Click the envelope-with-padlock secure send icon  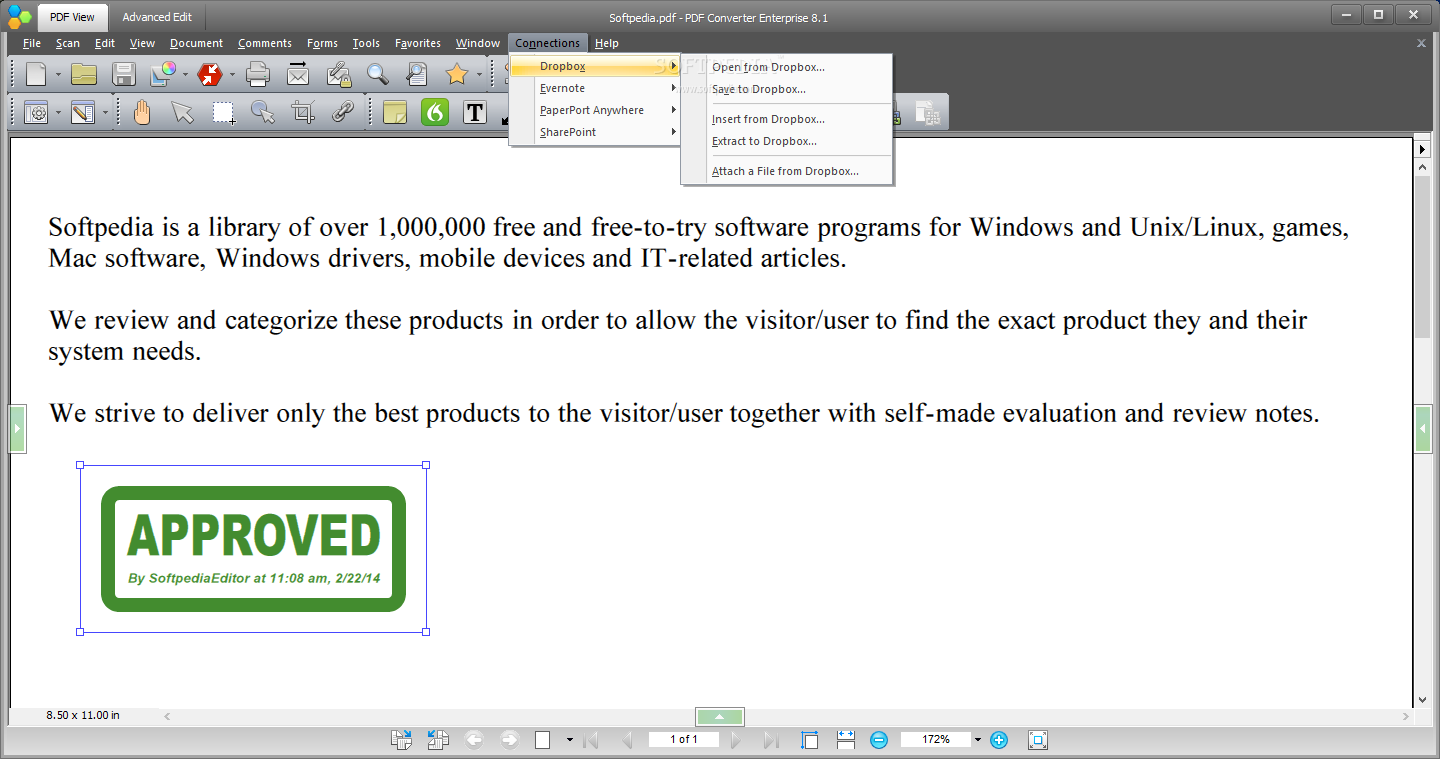pyautogui.click(x=338, y=74)
